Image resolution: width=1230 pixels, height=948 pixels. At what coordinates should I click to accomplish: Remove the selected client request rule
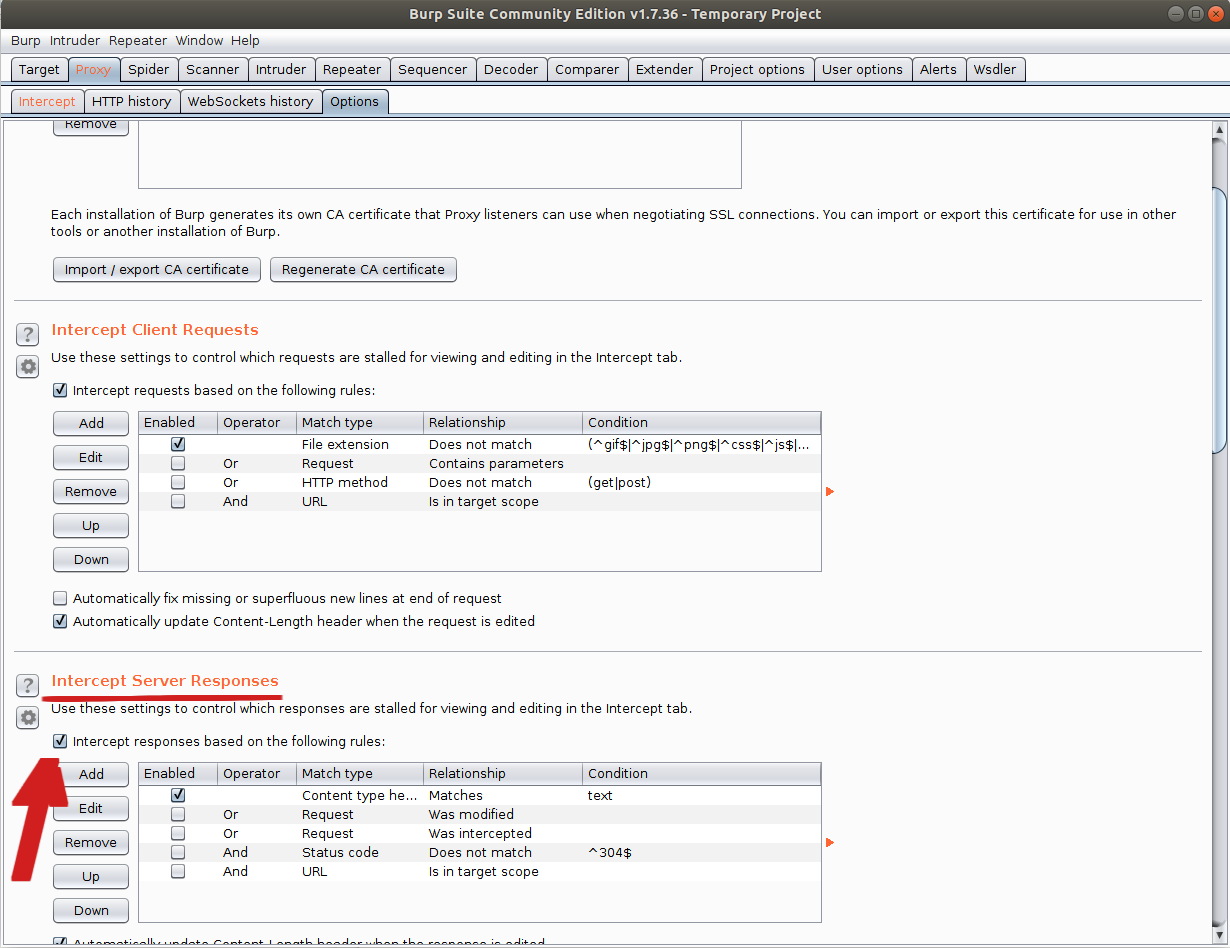(x=91, y=492)
